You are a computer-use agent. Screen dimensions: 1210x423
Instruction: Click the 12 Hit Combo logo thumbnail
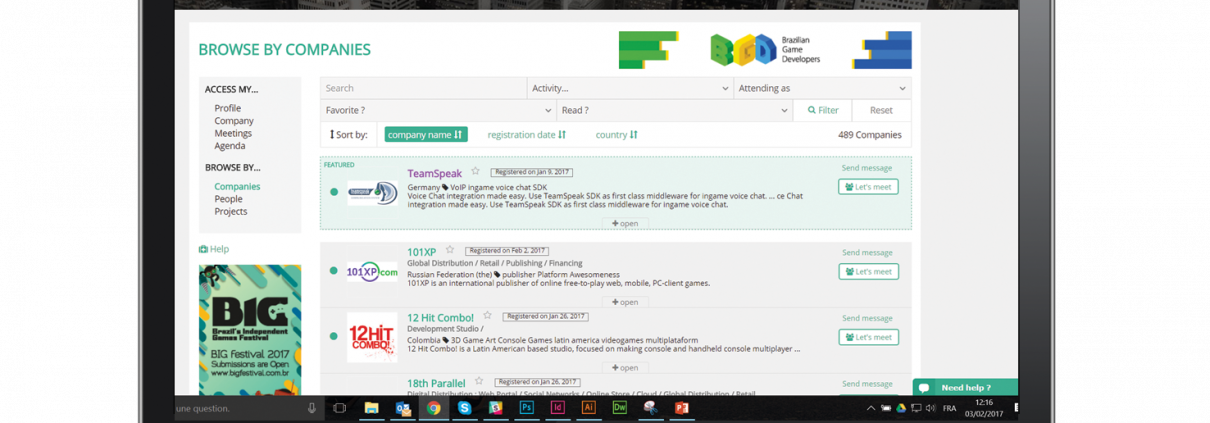[x=372, y=337]
